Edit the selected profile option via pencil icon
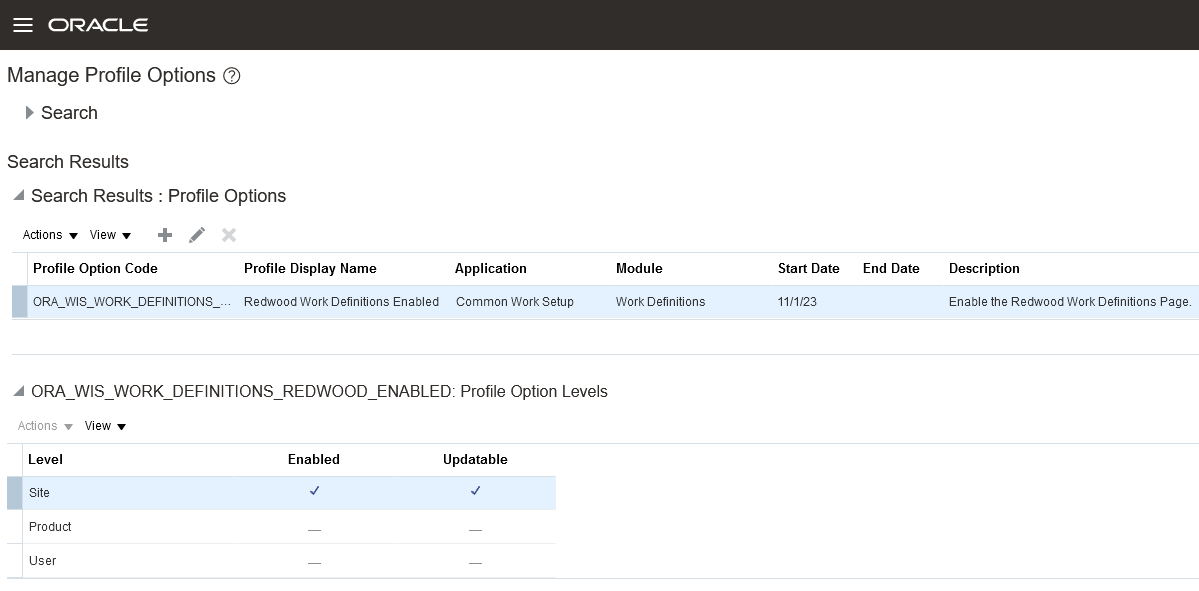Image resolution: width=1199 pixels, height=591 pixels. click(x=196, y=234)
